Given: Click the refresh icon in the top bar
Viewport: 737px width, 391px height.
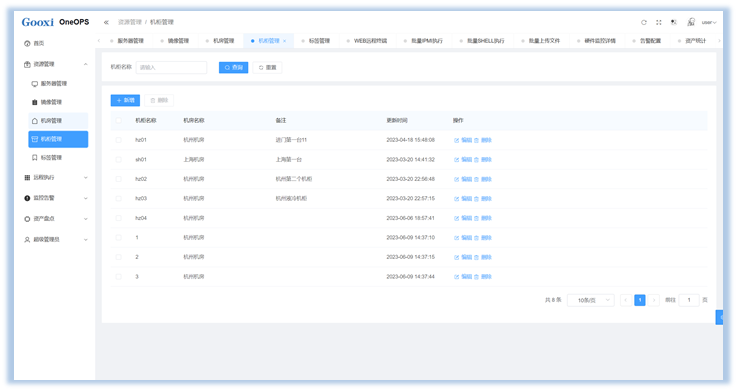Looking at the screenshot, I should [x=644, y=22].
